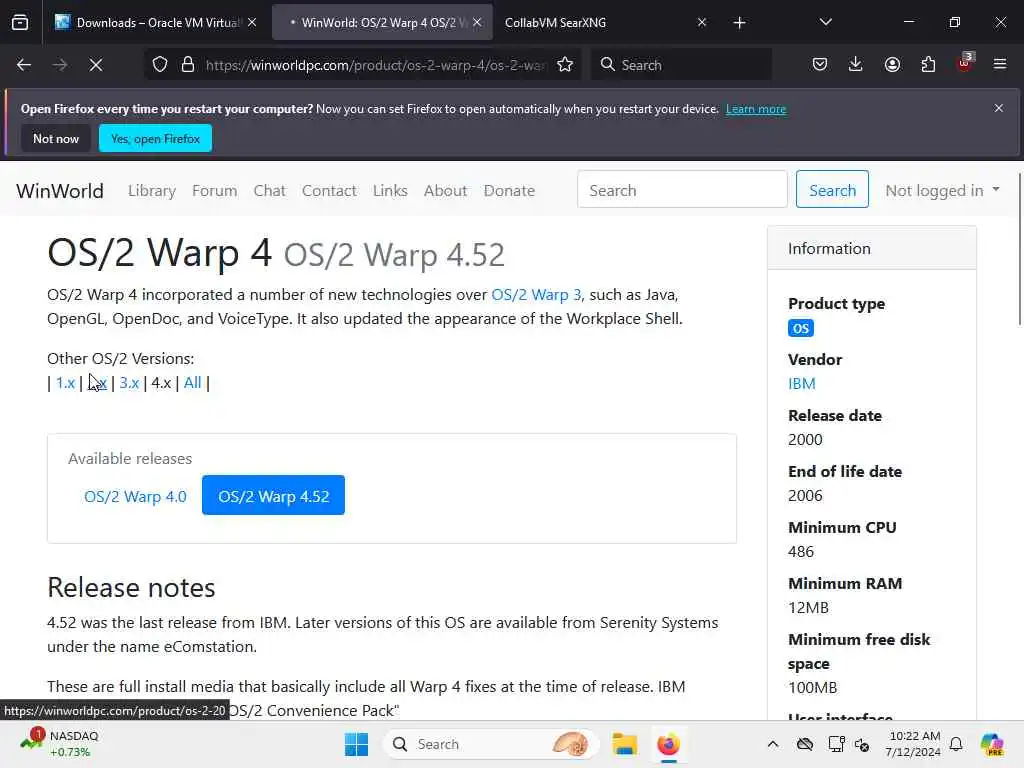The width and height of the screenshot is (1024, 768).
Task: Open the Windows Start menu
Action: click(357, 744)
